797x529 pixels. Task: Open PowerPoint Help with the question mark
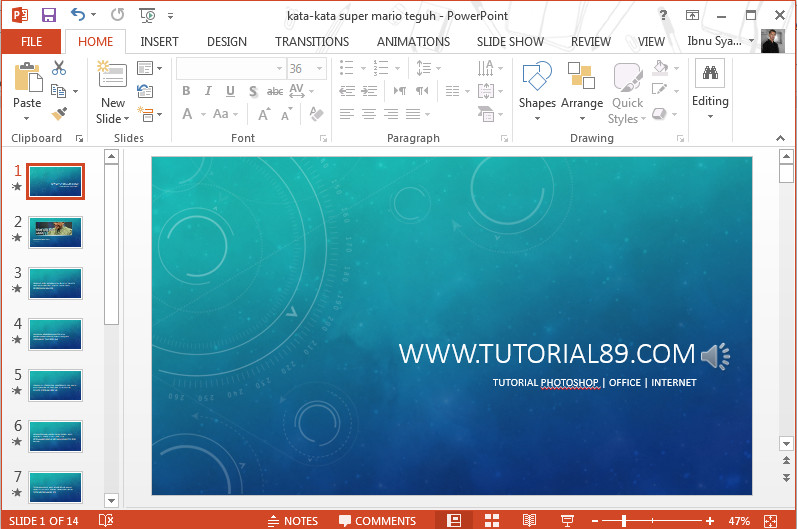[x=663, y=15]
